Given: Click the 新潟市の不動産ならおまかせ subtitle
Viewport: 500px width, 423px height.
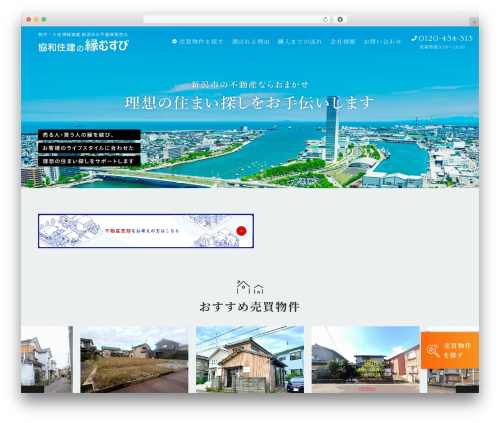Looking at the screenshot, I should pyautogui.click(x=250, y=85).
